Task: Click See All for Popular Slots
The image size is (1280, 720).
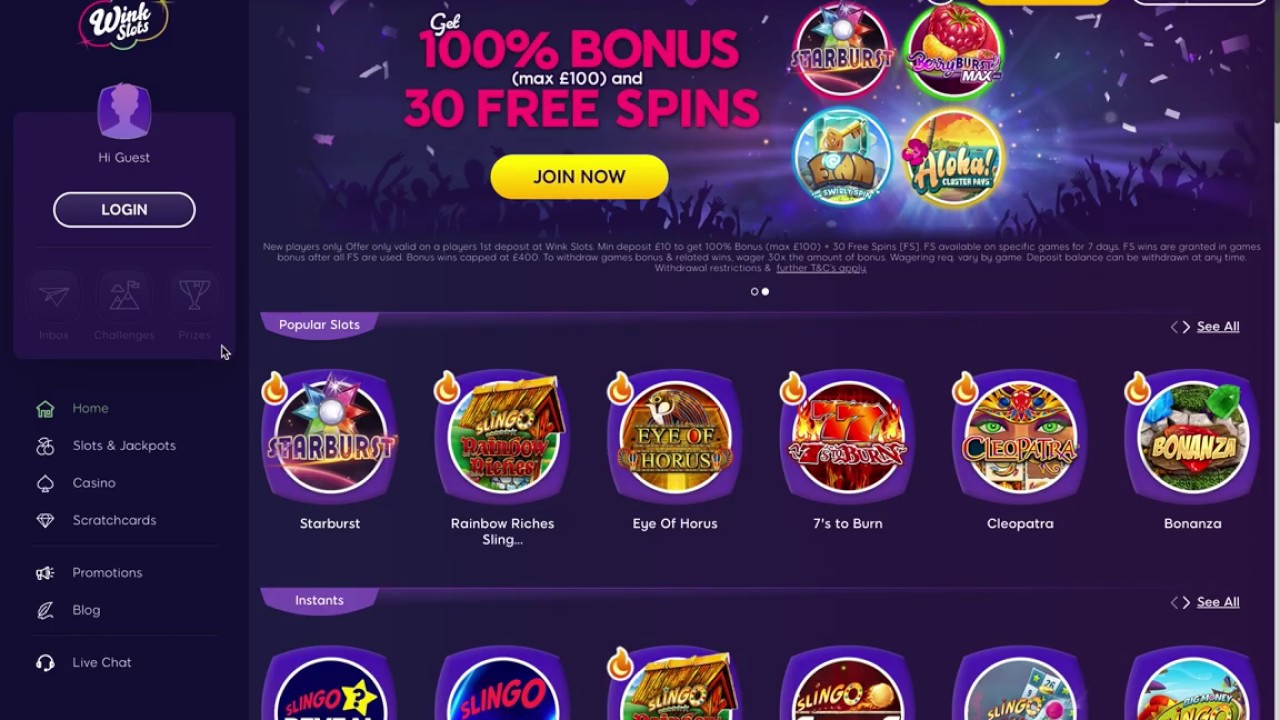Action: coord(1218,327)
